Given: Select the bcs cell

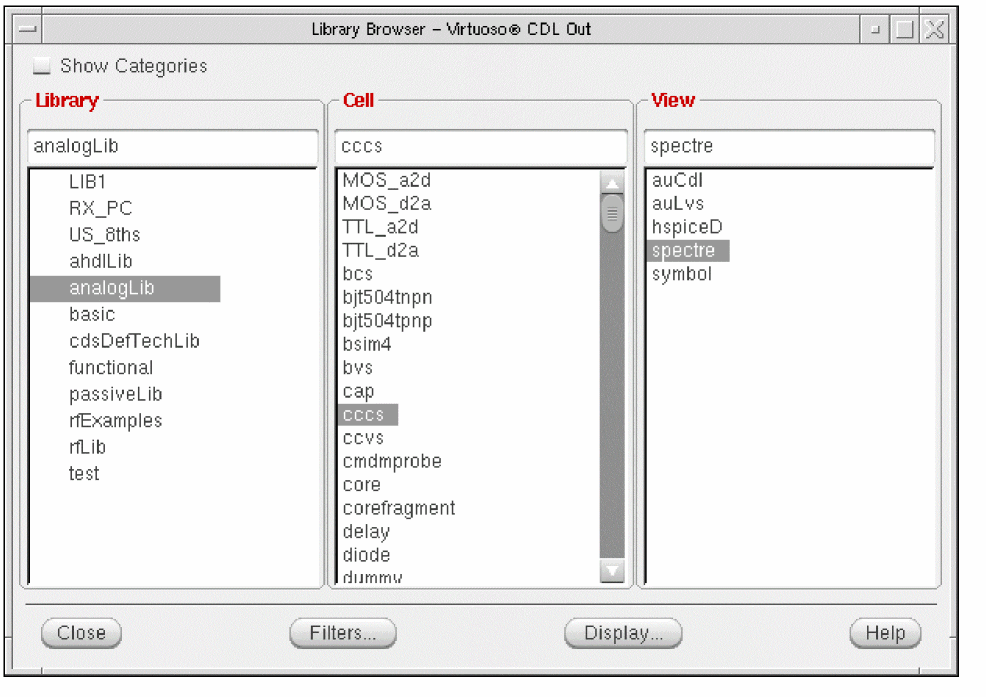Looking at the screenshot, I should pyautogui.click(x=357, y=274).
